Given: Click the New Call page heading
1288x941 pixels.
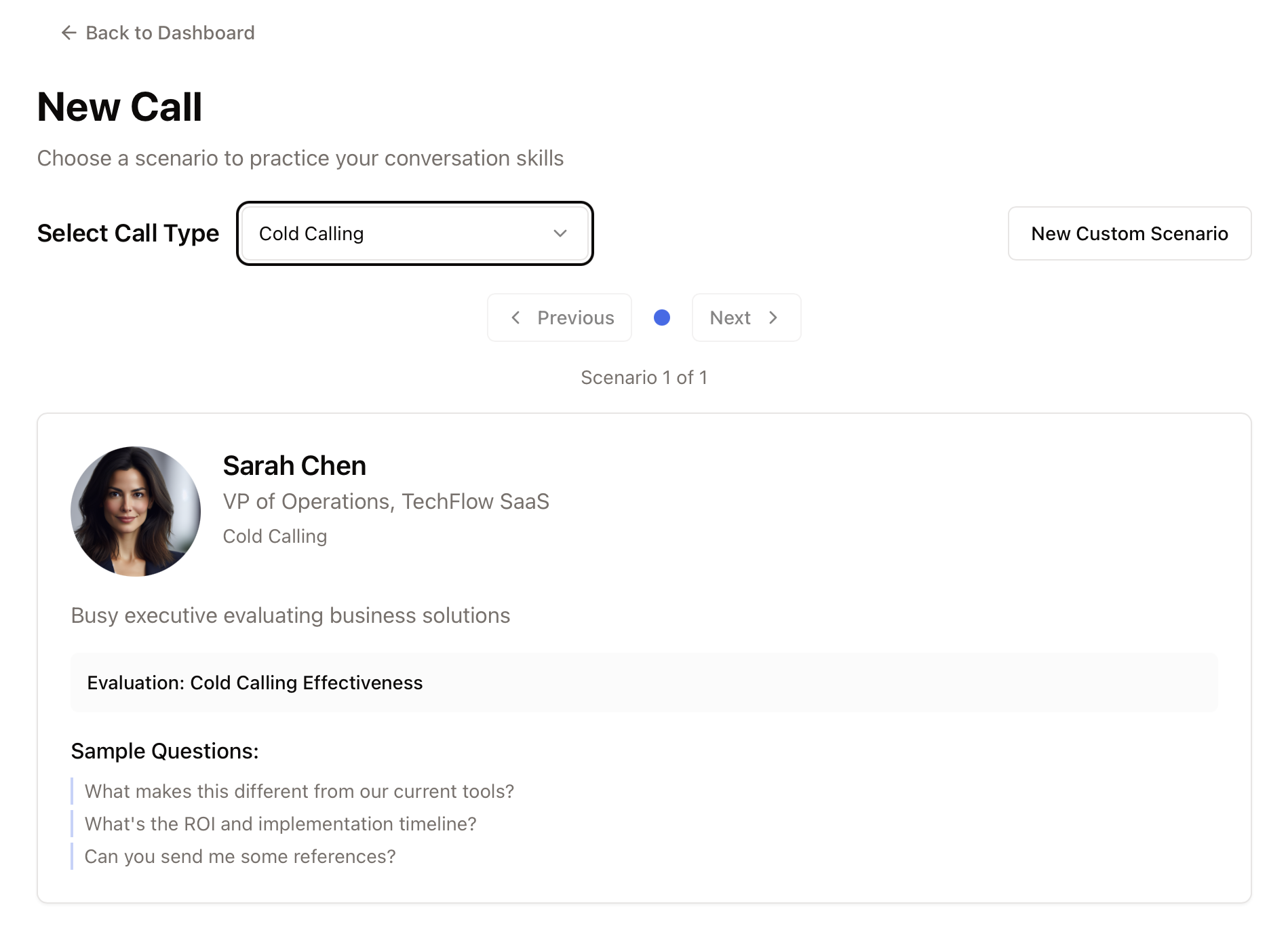Looking at the screenshot, I should (x=119, y=106).
